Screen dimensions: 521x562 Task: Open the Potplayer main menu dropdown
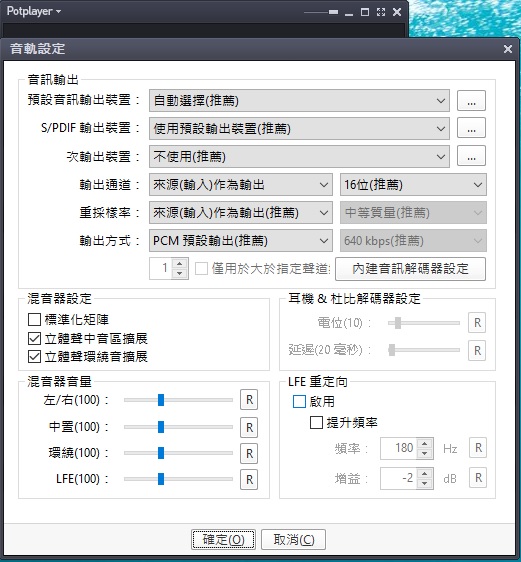click(34, 11)
